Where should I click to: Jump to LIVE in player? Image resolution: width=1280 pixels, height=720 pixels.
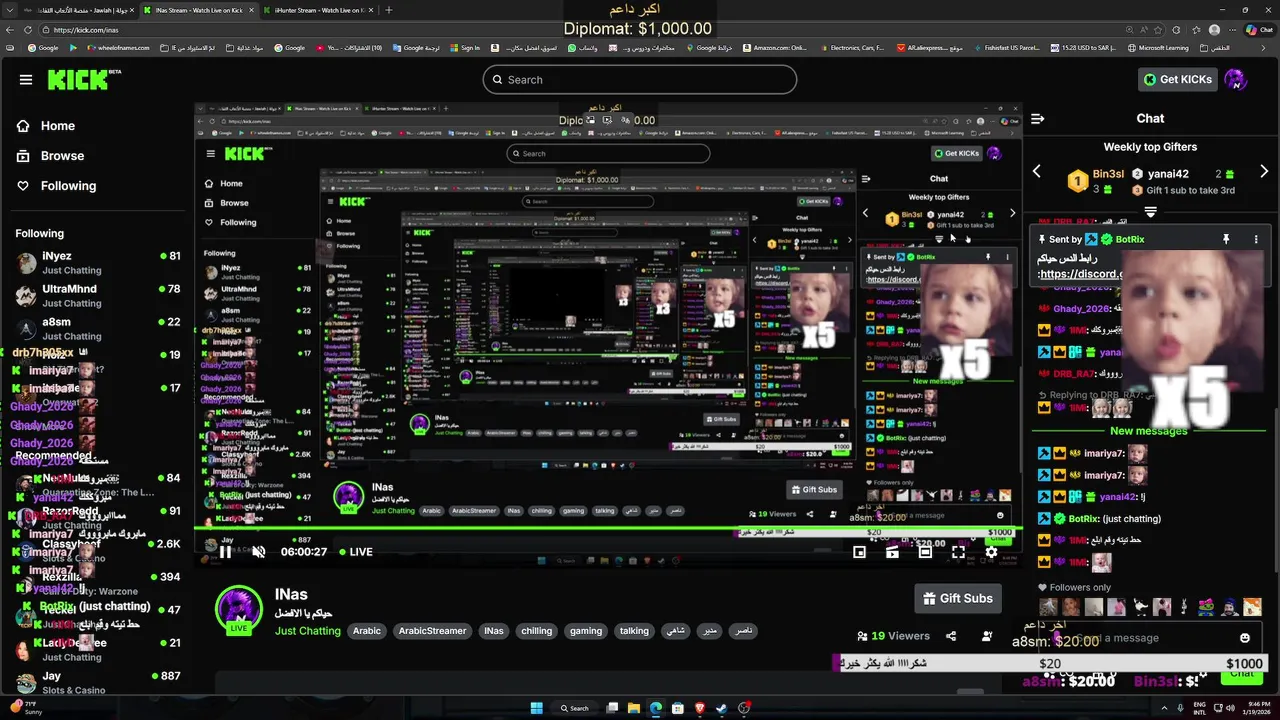tap(356, 552)
